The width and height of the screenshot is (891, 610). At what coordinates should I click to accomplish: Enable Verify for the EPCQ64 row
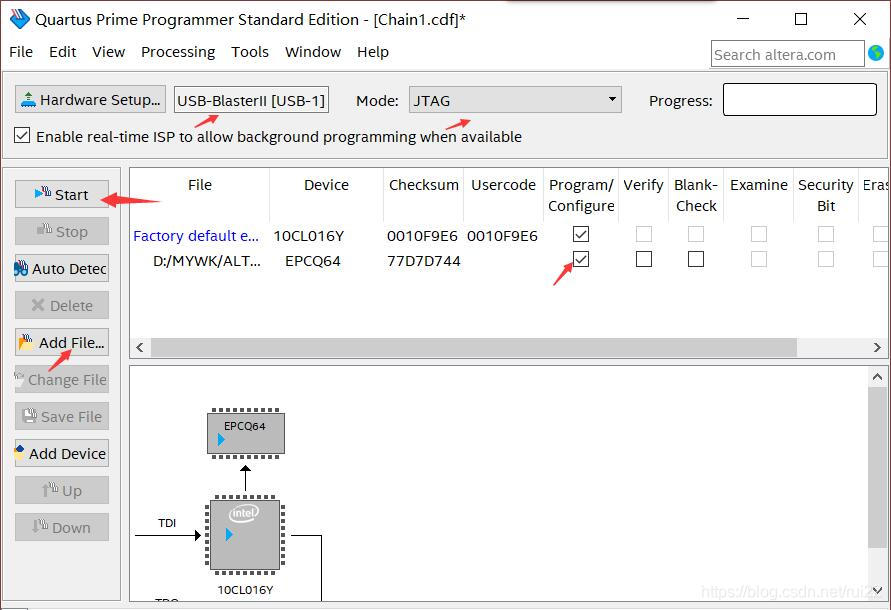(x=643, y=259)
